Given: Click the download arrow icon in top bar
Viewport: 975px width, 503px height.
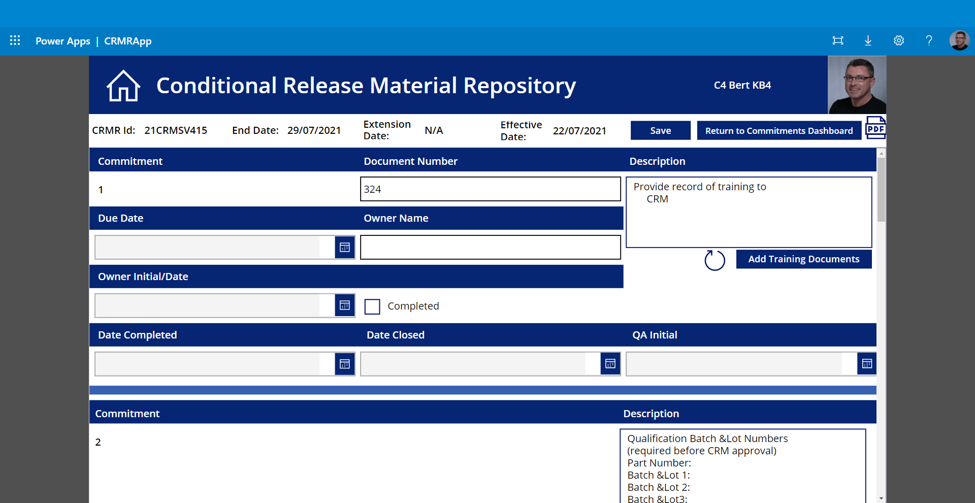Looking at the screenshot, I should pos(868,41).
